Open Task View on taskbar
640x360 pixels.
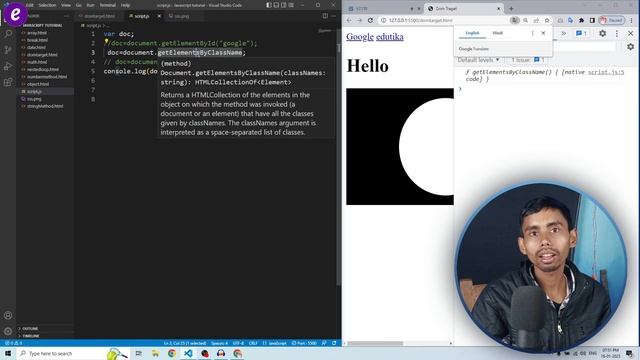pyautogui.click(x=138, y=353)
